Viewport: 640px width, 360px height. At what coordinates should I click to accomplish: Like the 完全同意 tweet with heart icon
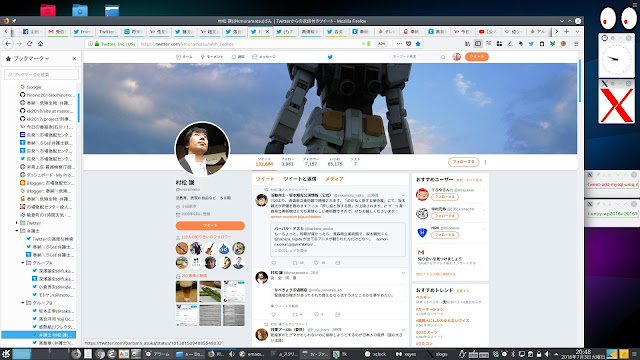pos(316,314)
